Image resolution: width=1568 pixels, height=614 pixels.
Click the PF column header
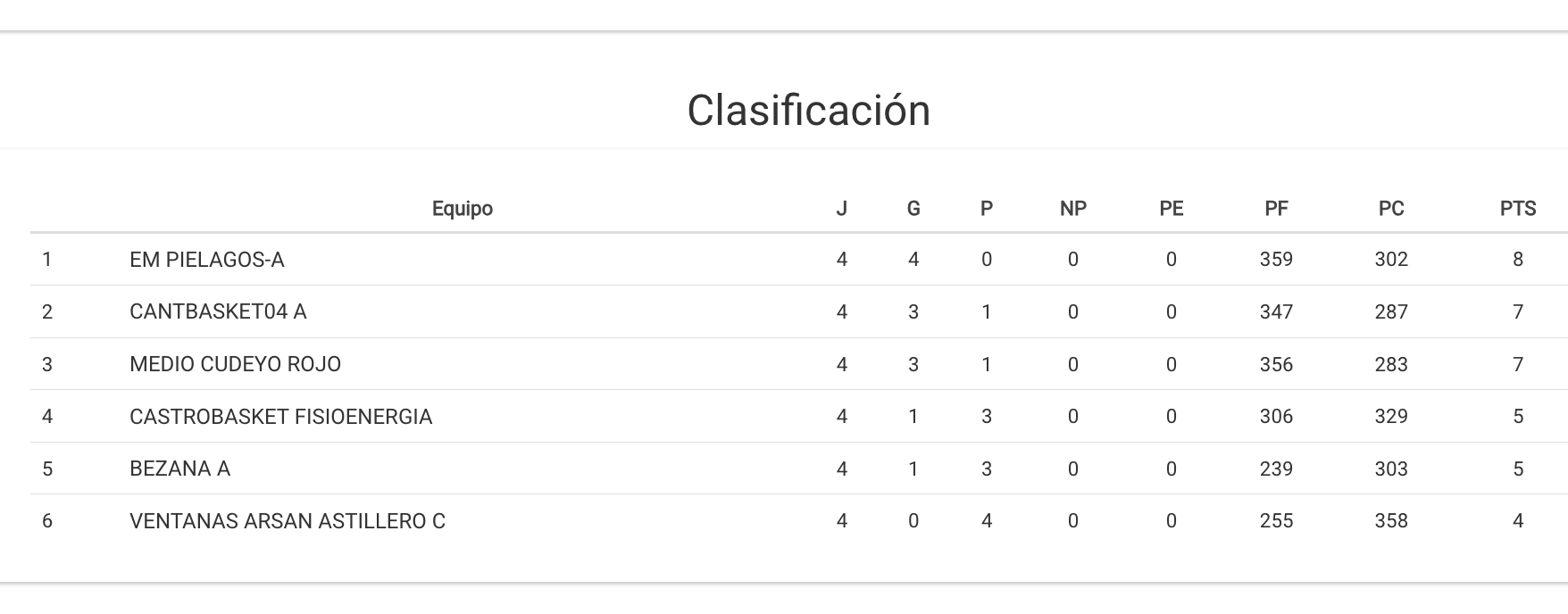tap(1276, 209)
